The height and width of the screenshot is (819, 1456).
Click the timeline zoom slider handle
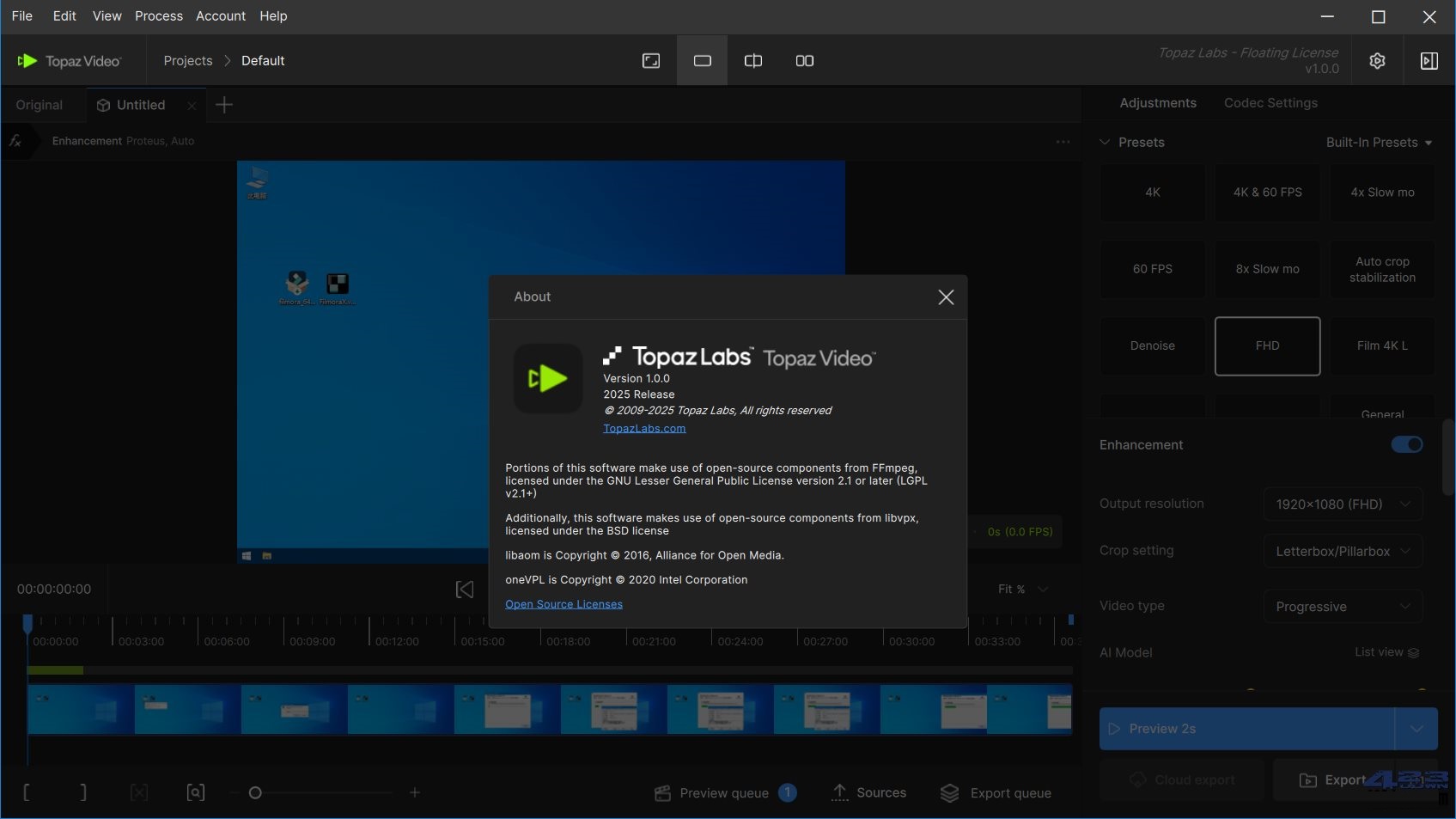click(255, 792)
